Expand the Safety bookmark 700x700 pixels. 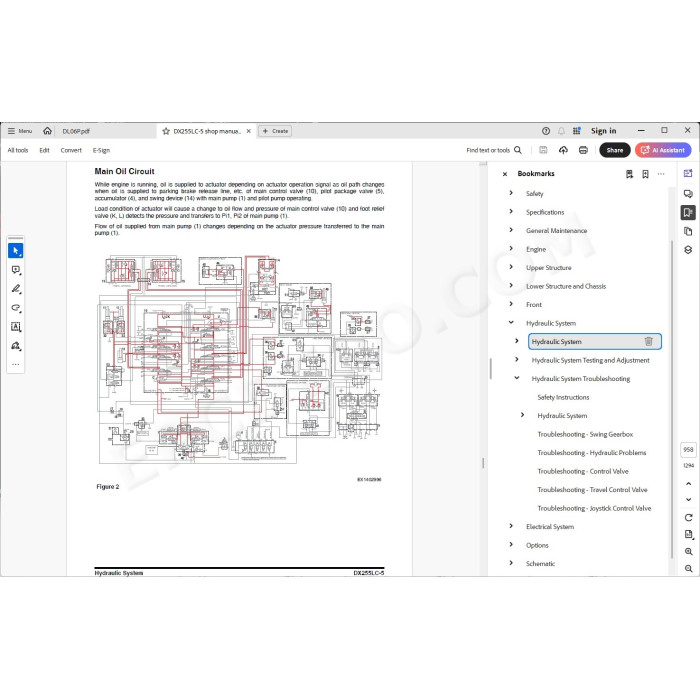pos(511,193)
